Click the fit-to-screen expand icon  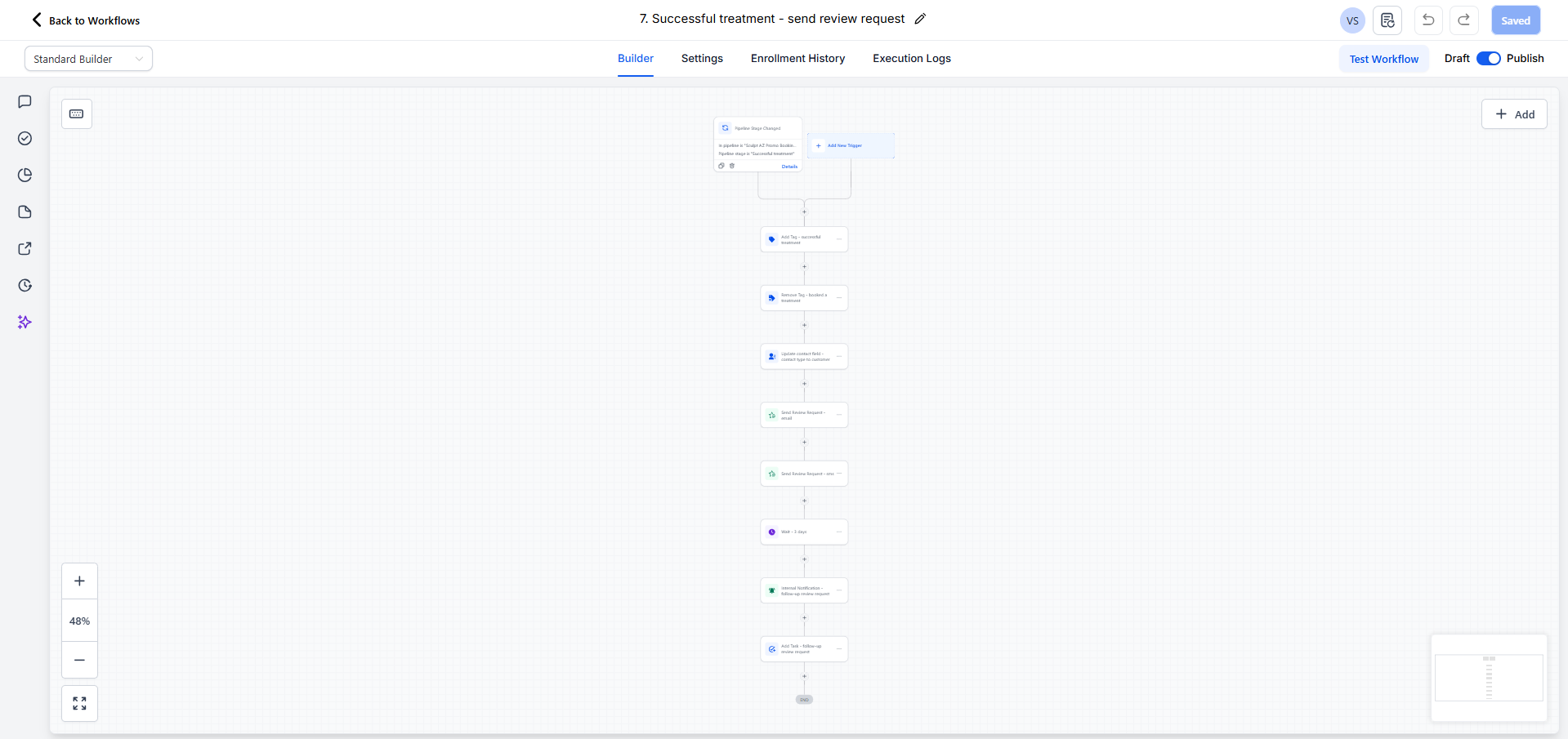[79, 703]
